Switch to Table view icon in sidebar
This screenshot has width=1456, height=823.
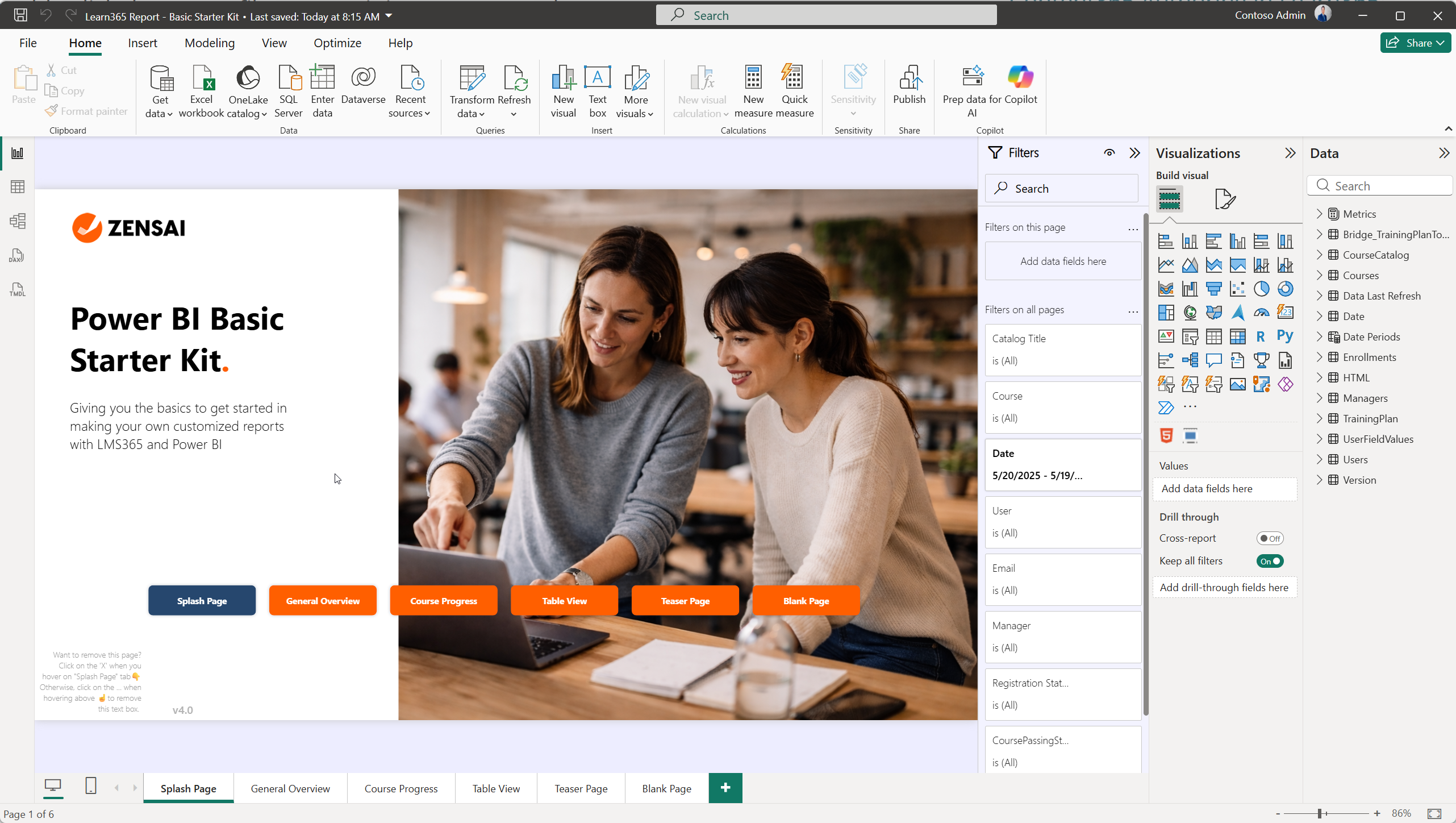(x=18, y=186)
